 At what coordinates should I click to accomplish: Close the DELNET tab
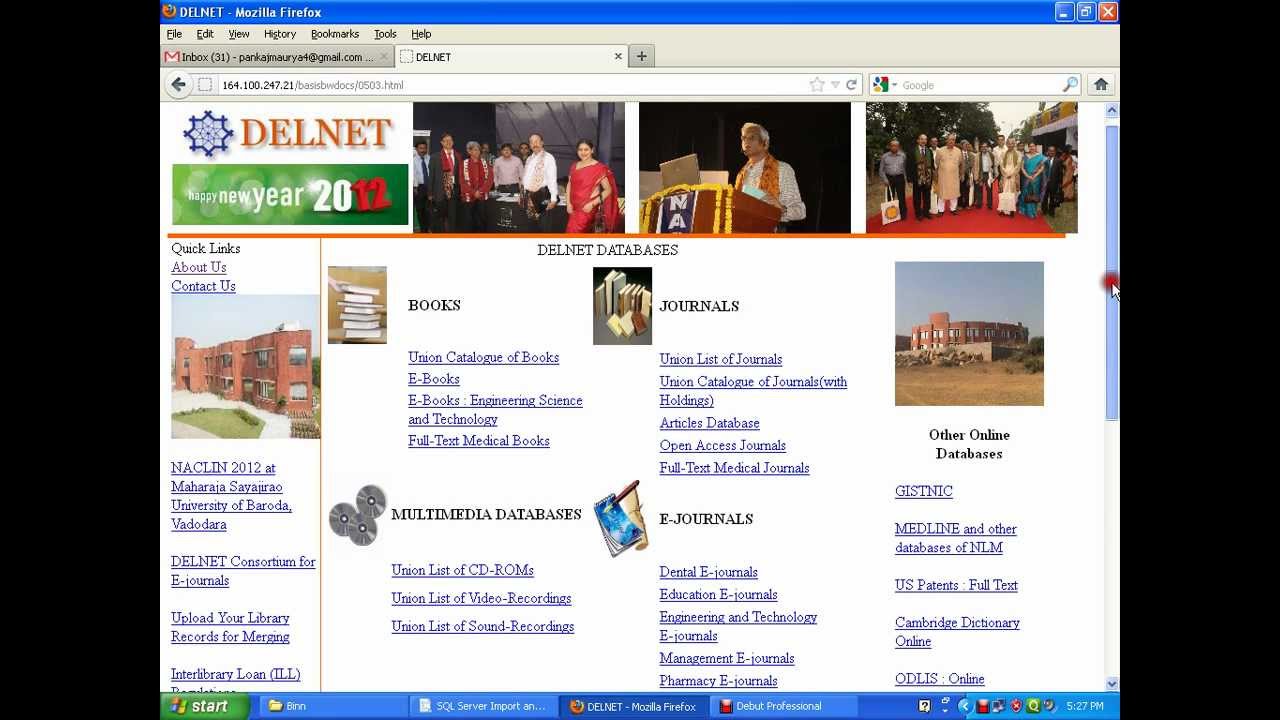pyautogui.click(x=618, y=57)
